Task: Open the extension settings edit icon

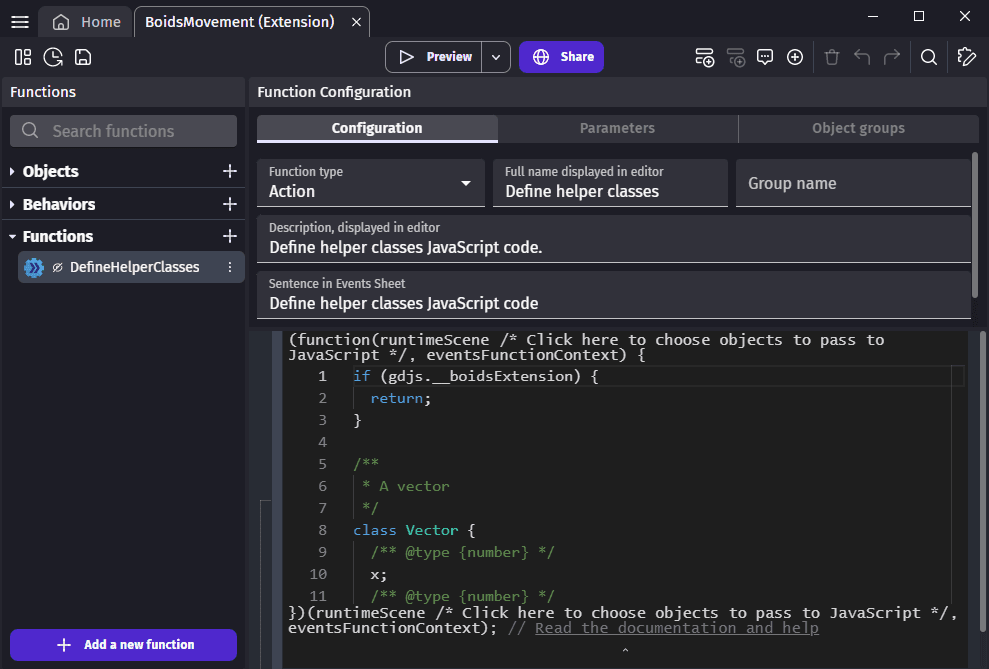Action: tap(966, 57)
